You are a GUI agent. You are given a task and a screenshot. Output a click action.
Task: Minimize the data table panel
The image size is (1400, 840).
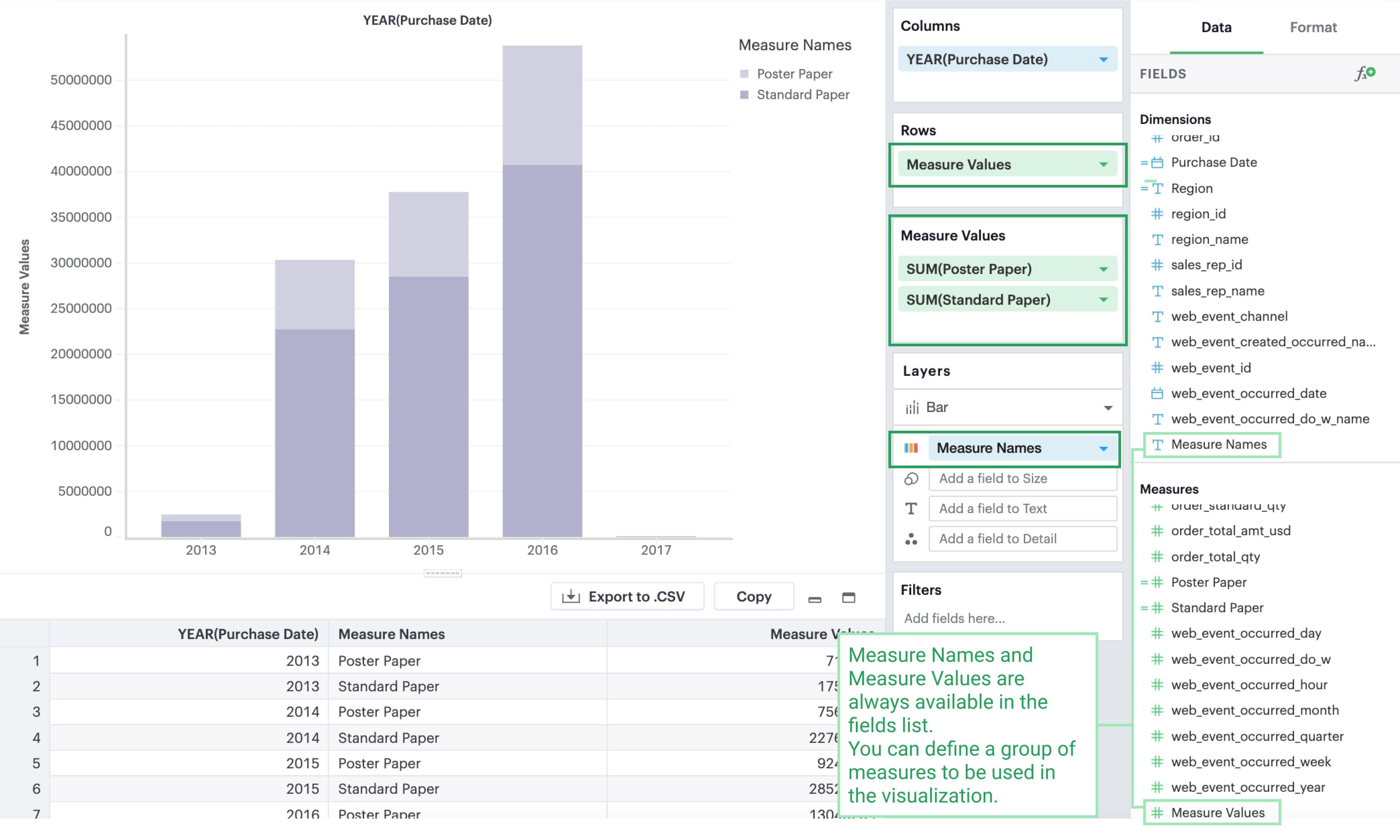(815, 598)
